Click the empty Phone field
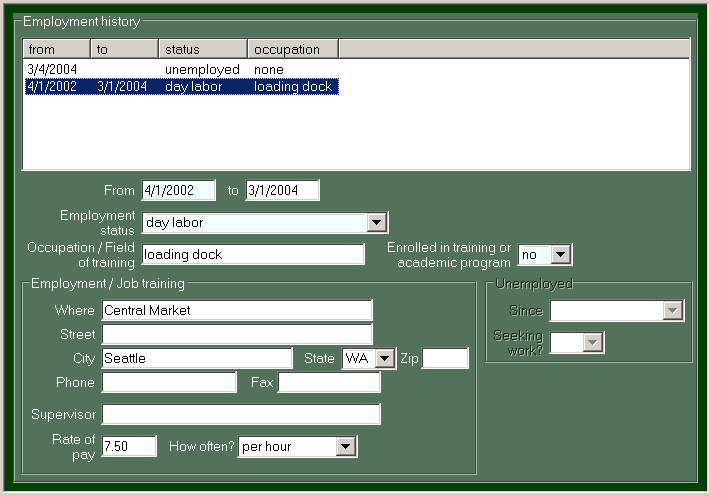709x496 pixels. pos(169,383)
